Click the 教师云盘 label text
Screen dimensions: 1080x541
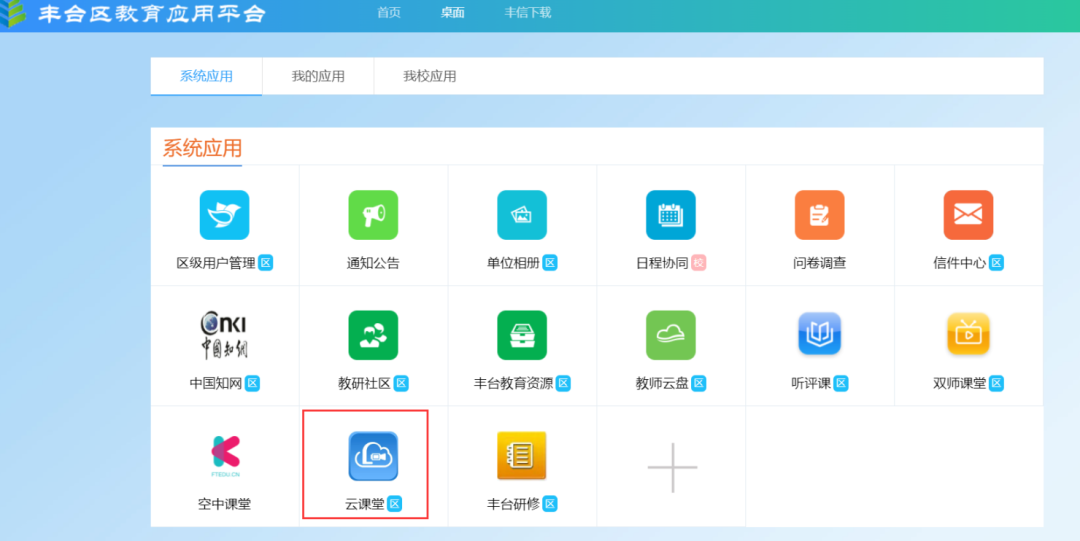click(x=663, y=384)
